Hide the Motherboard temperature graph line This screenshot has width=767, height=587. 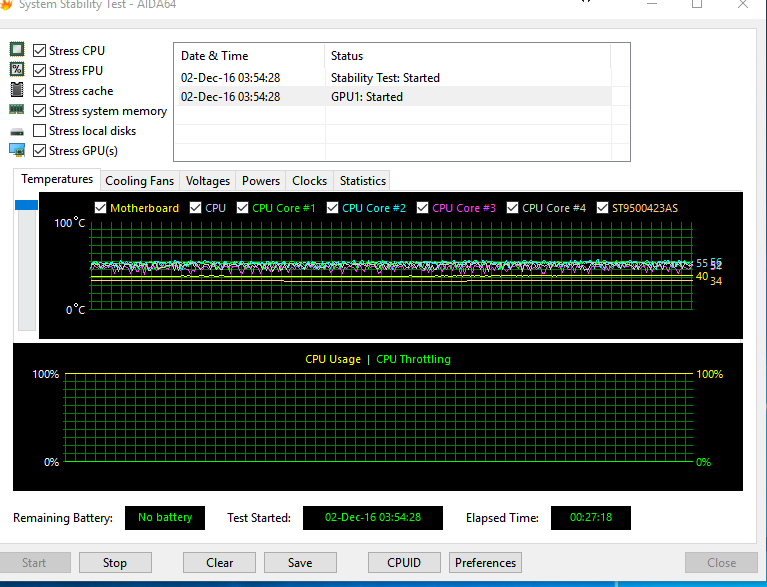pyautogui.click(x=100, y=208)
